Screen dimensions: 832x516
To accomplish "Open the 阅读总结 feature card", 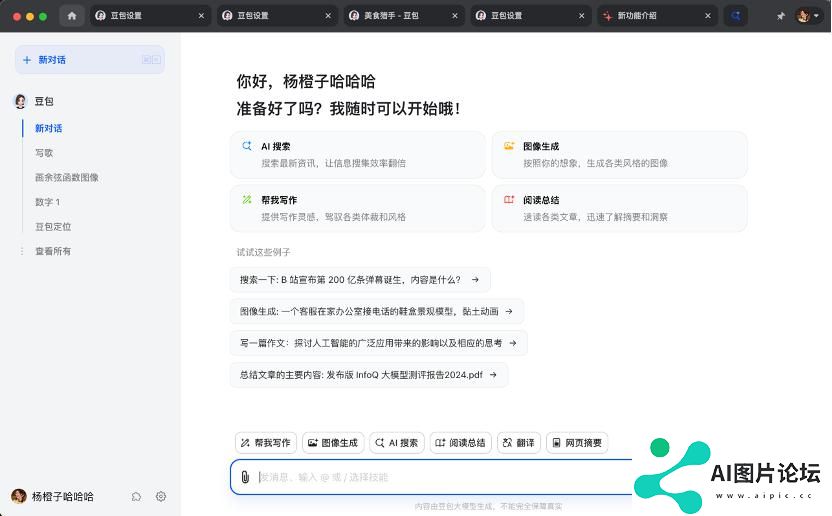I will pos(619,208).
